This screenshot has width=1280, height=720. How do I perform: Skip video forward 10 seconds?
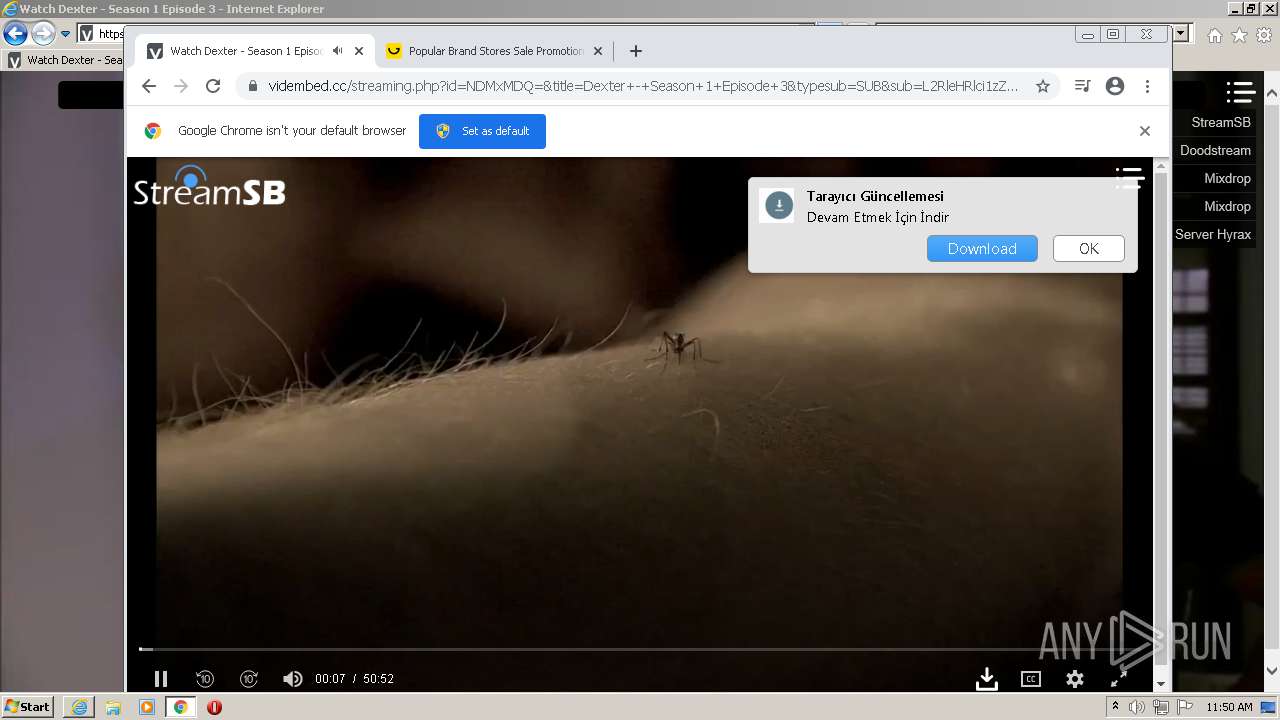pos(249,679)
